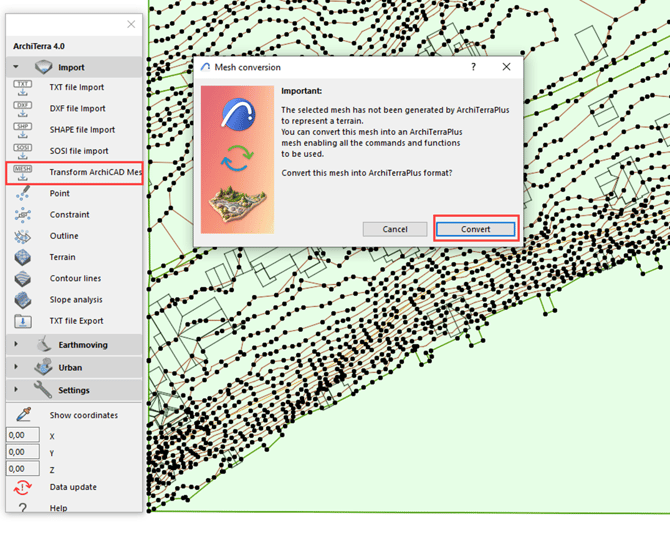Open the Terrain tool
Viewport: 670px width, 536px height.
[62, 257]
